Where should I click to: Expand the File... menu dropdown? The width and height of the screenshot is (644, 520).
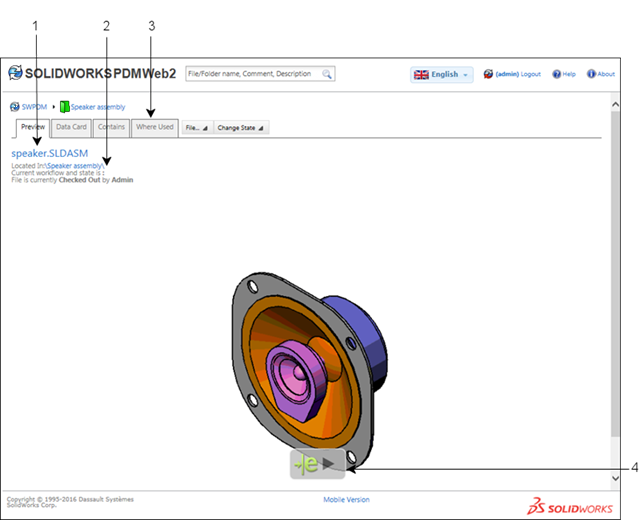tap(196, 128)
